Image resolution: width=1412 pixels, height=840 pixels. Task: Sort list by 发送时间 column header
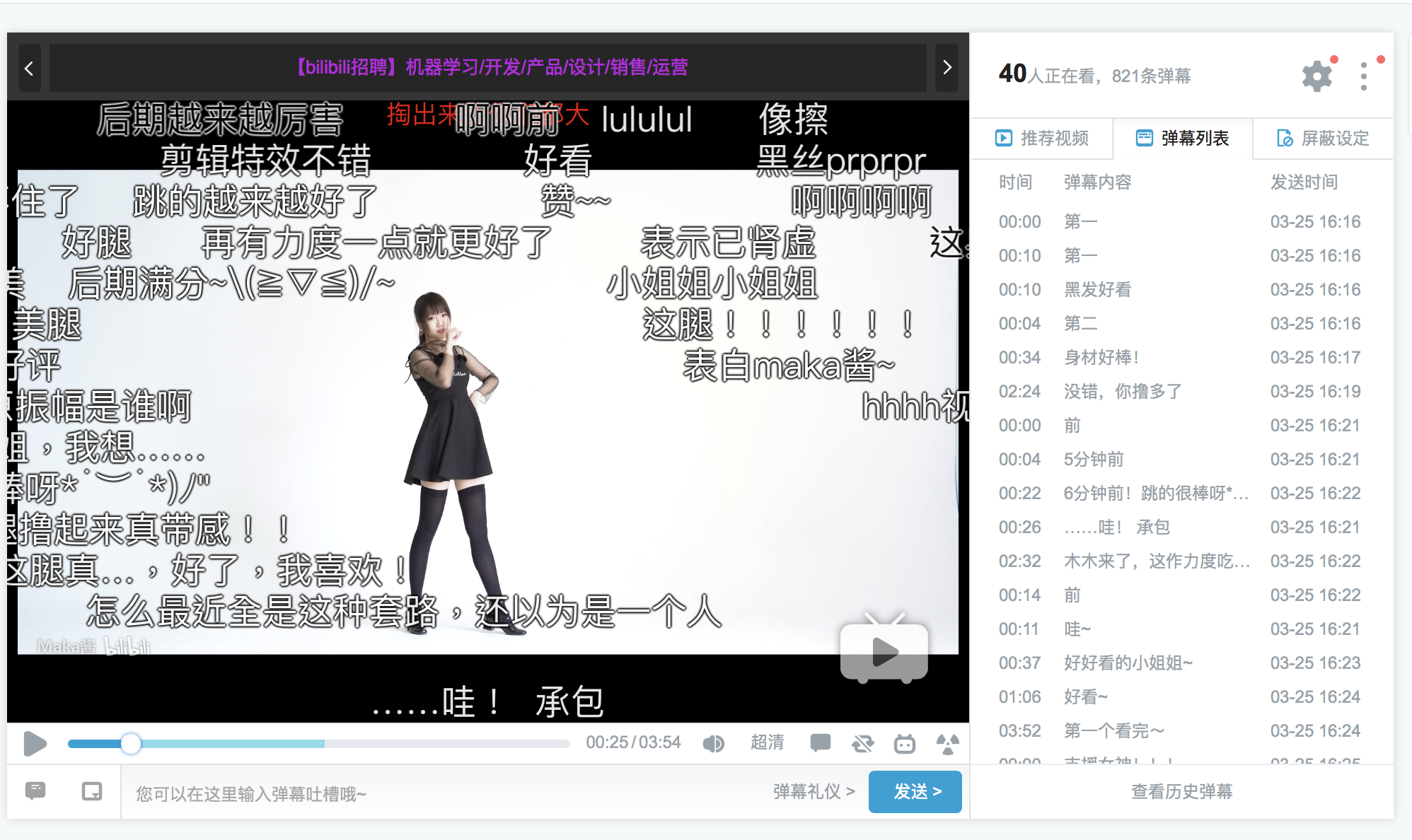pos(1304,182)
